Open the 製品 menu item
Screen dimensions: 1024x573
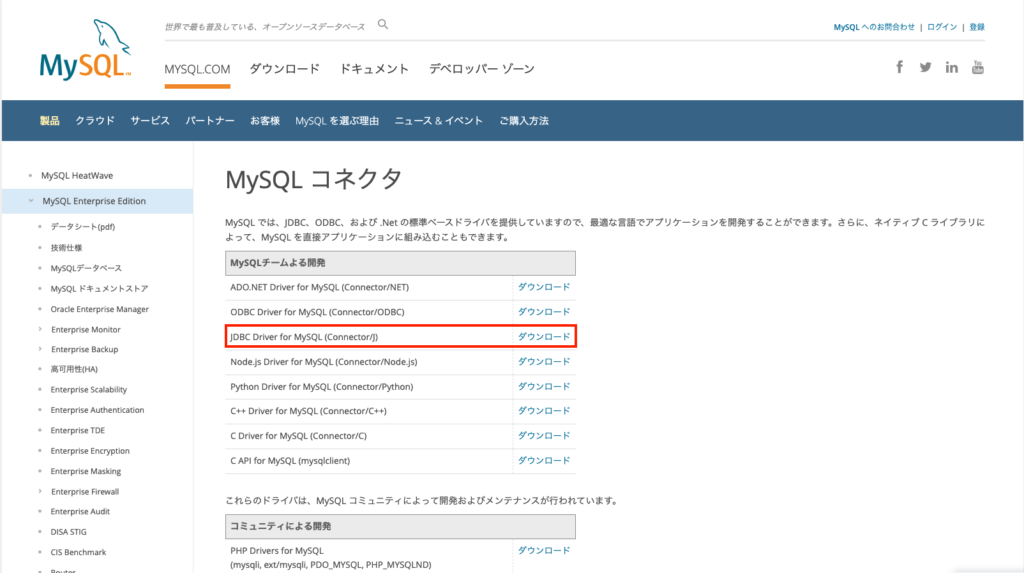pos(50,120)
